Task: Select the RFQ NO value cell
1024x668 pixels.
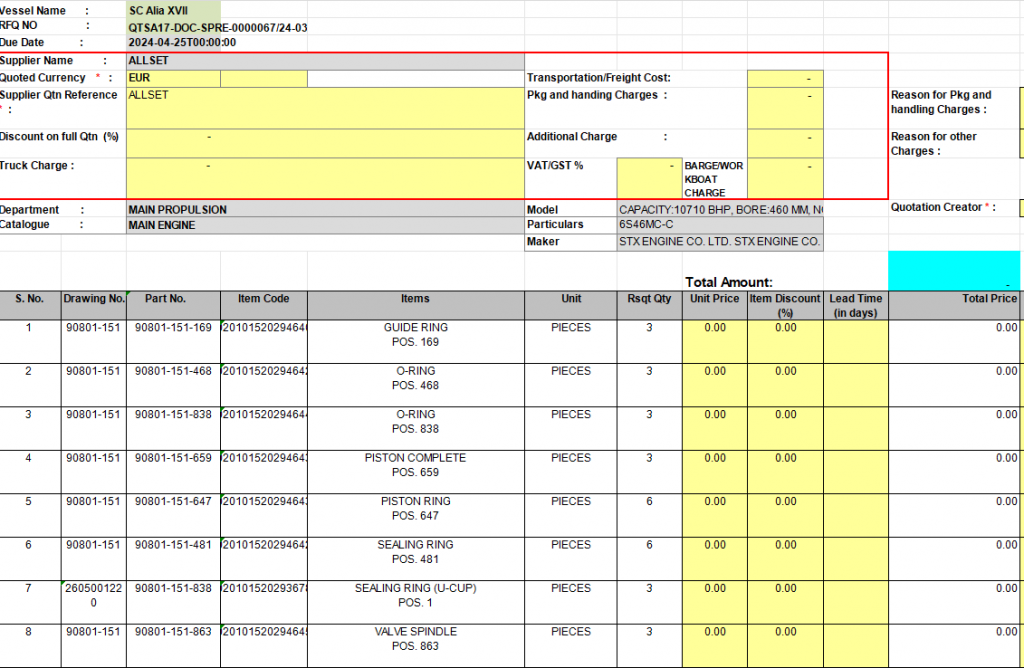Action: 217,27
